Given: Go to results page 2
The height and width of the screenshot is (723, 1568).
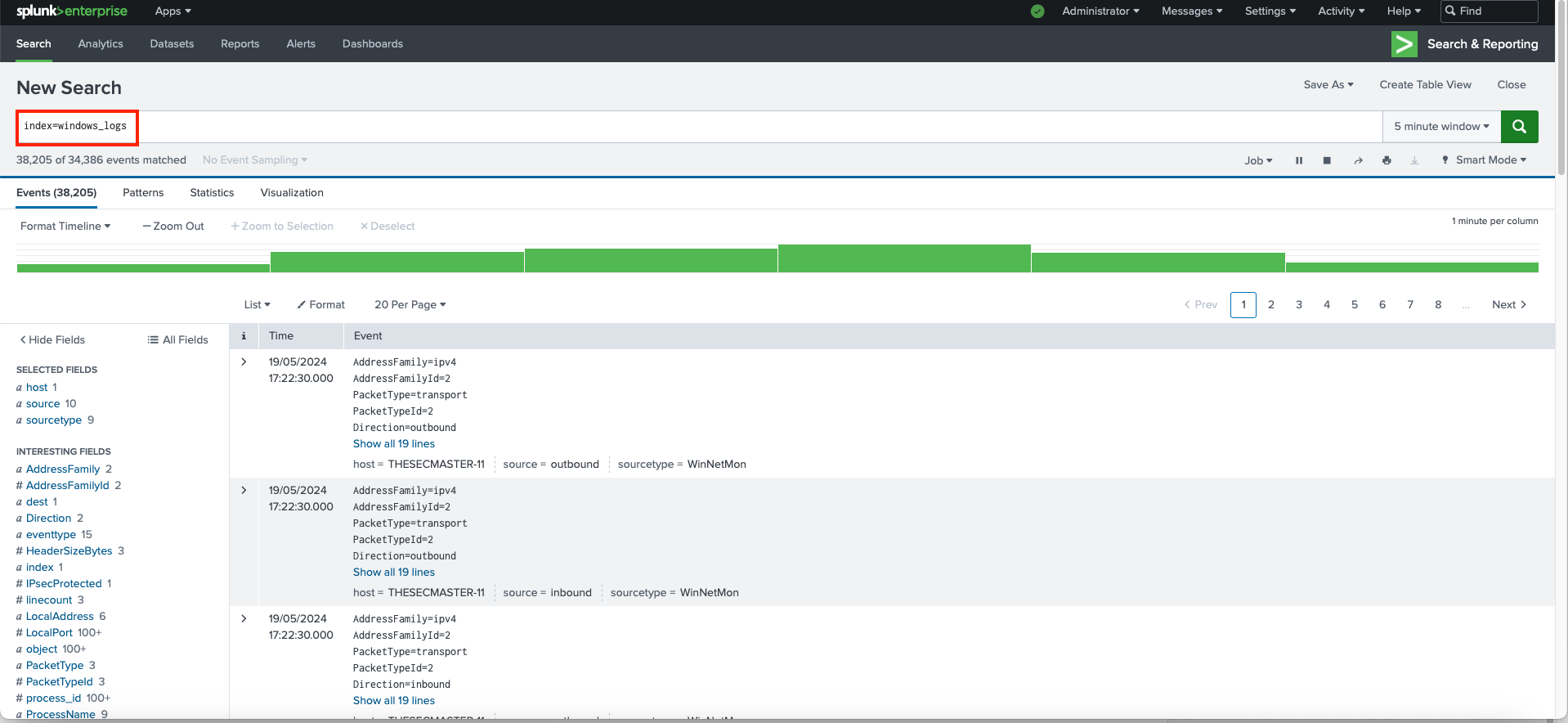Looking at the screenshot, I should coord(1271,305).
